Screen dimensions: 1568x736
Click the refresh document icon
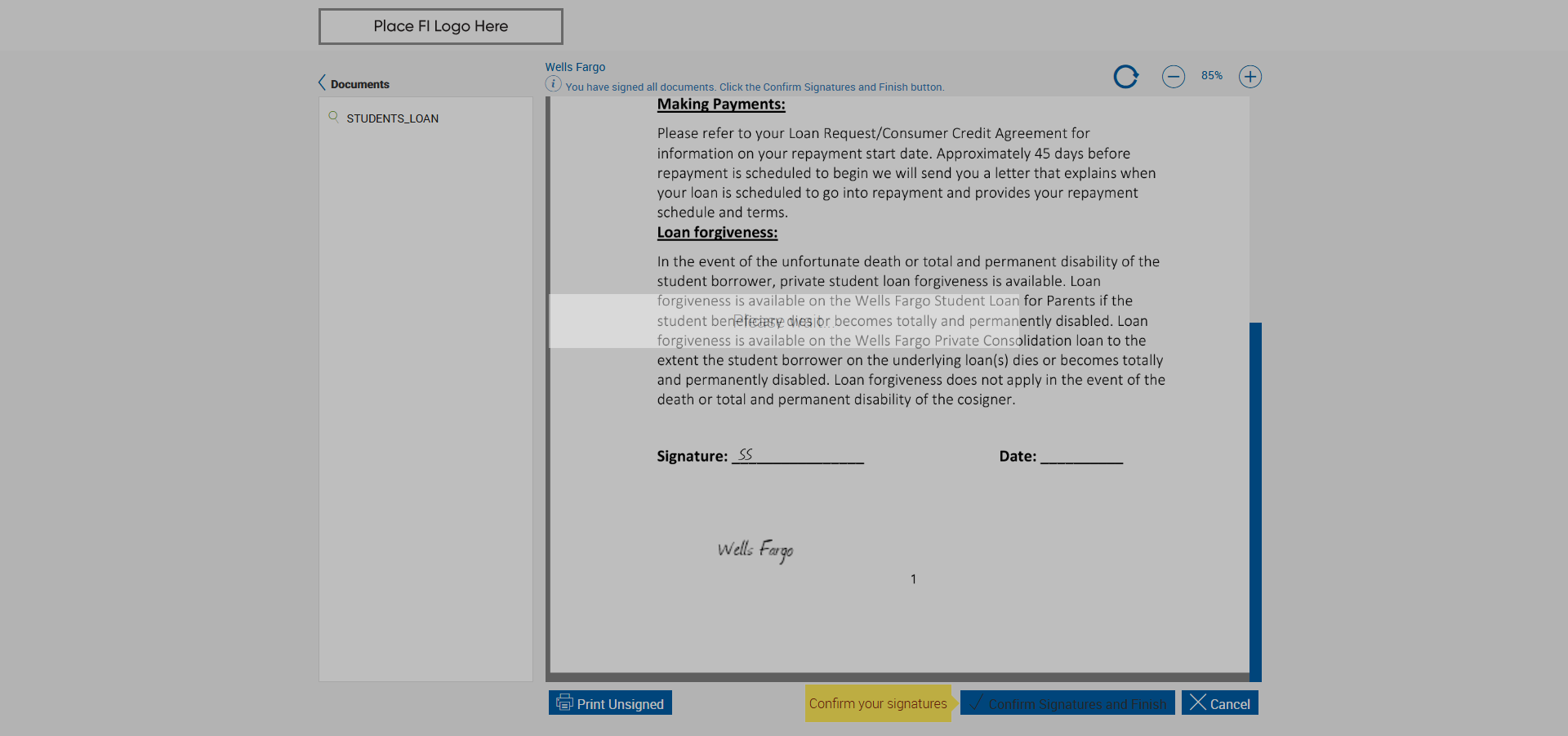(1126, 77)
